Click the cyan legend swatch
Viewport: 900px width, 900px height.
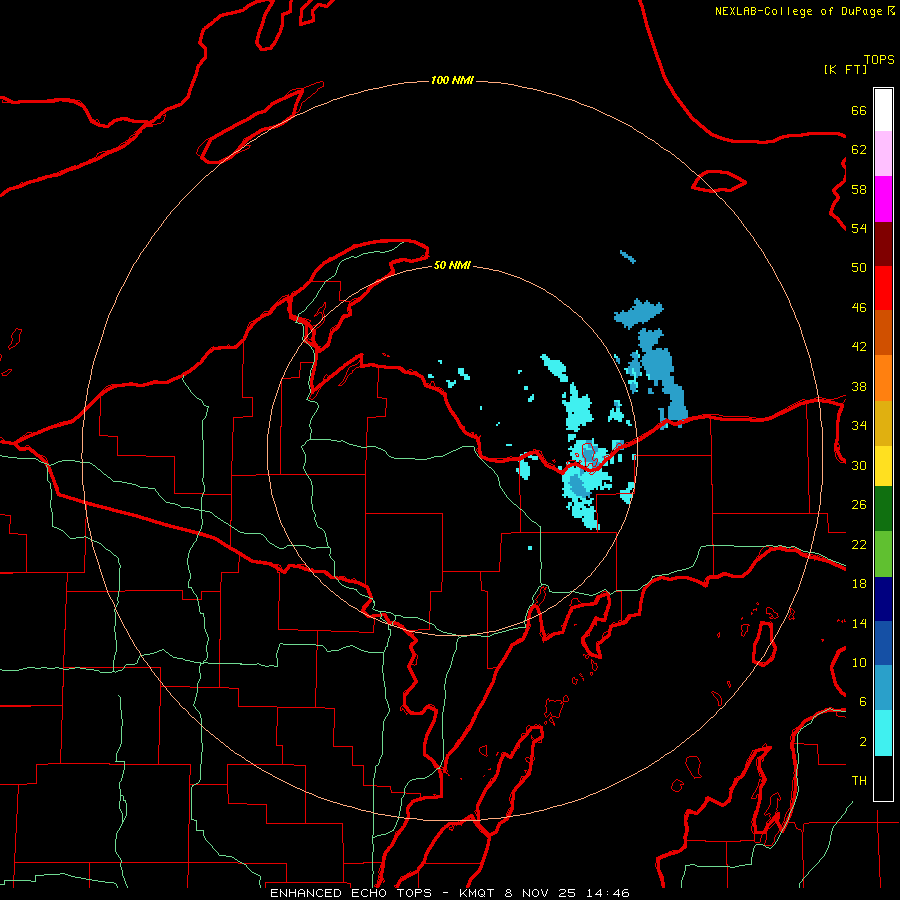[883, 733]
